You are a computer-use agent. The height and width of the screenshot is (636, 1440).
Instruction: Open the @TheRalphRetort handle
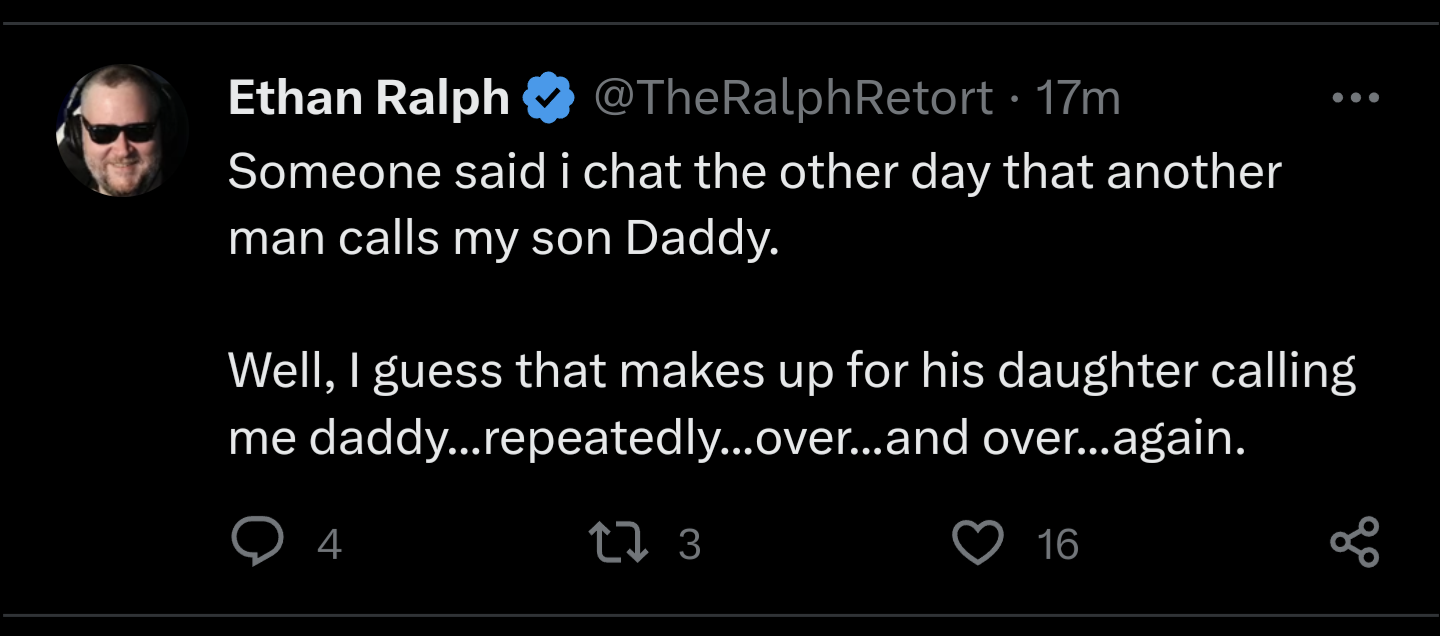794,98
